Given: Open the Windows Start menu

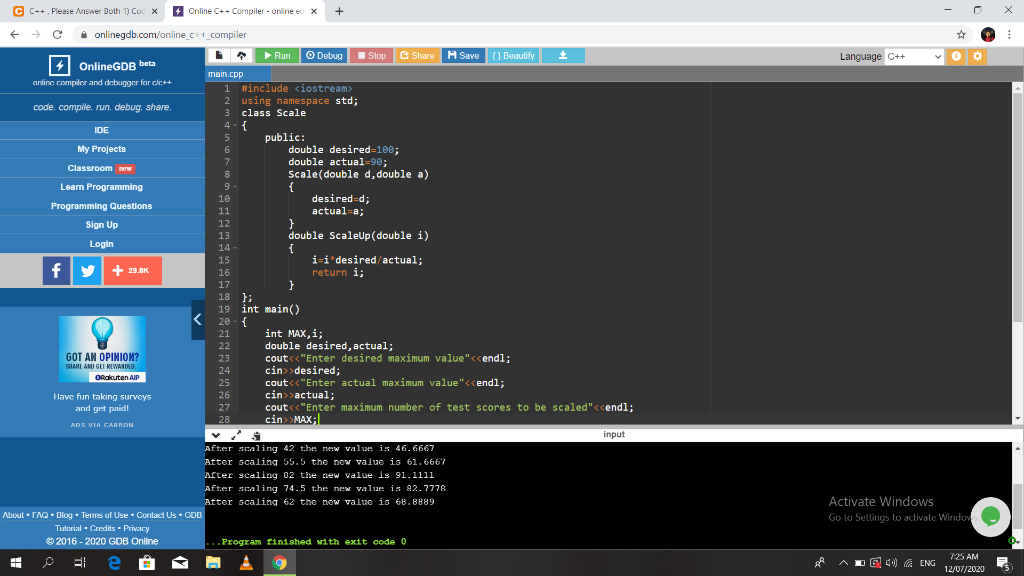Looking at the screenshot, I should pos(16,562).
